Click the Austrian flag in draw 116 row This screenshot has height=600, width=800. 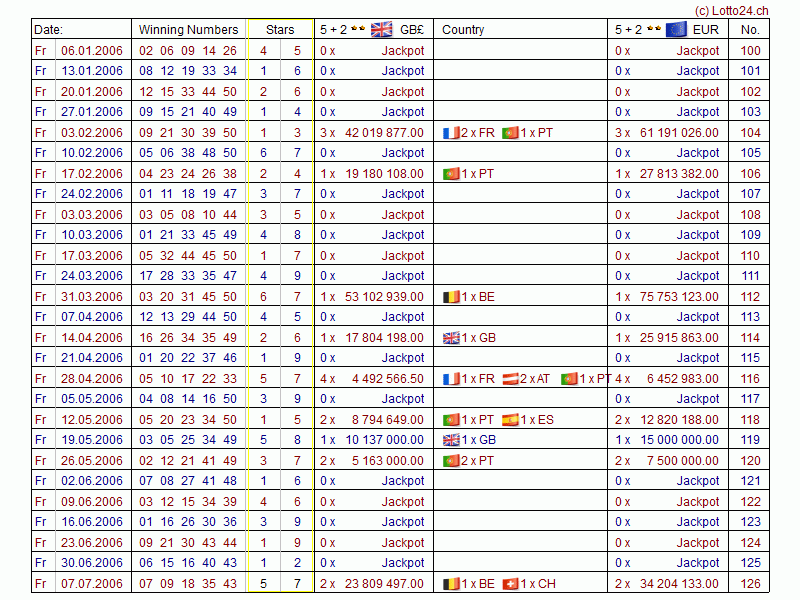point(510,379)
